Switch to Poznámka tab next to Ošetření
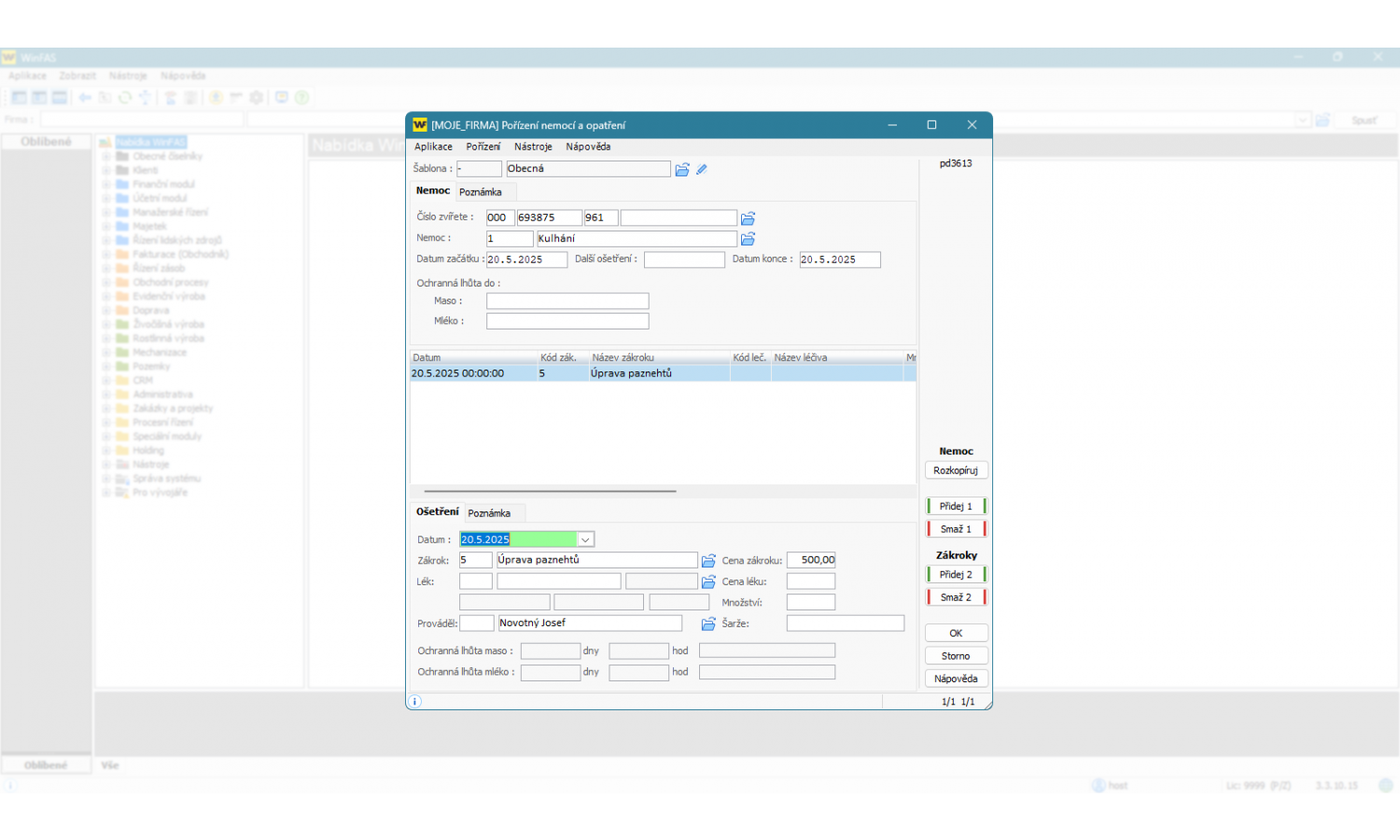The height and width of the screenshot is (840, 1400). [x=489, y=513]
